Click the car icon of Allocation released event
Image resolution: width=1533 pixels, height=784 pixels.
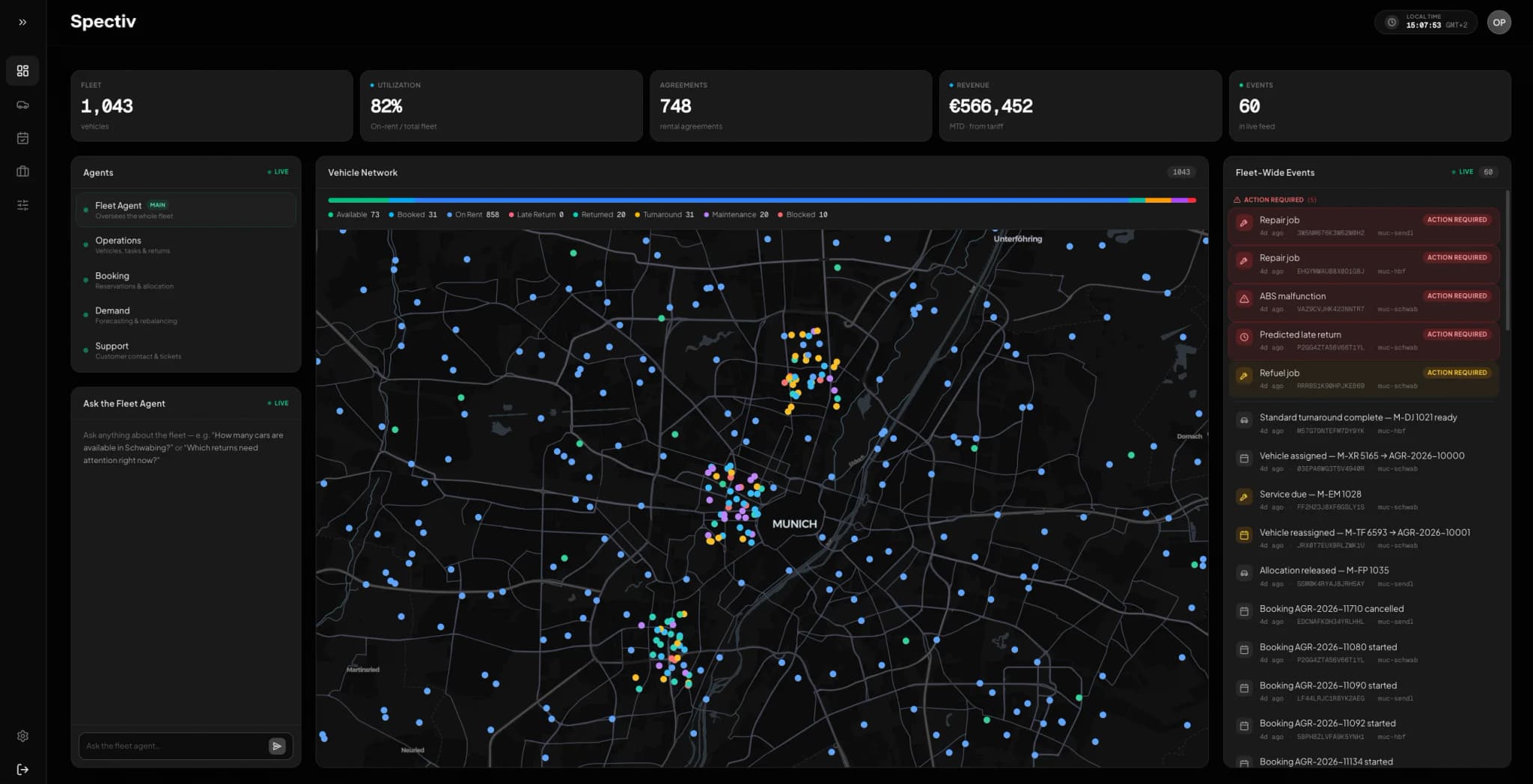[x=1244, y=574]
